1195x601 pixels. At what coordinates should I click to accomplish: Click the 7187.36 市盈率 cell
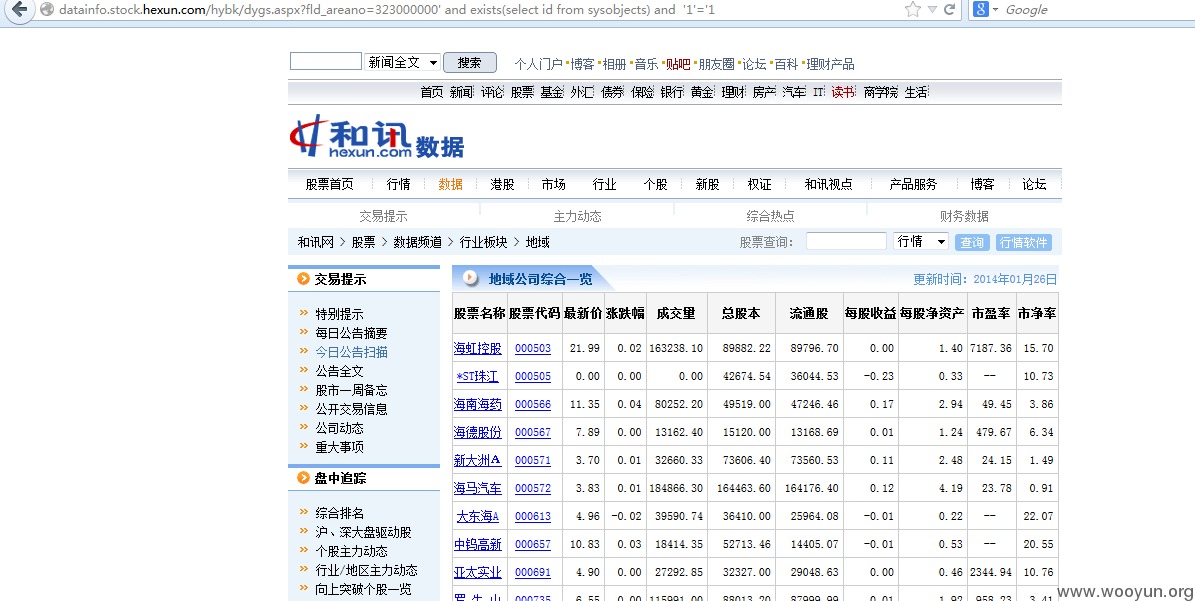[991, 348]
